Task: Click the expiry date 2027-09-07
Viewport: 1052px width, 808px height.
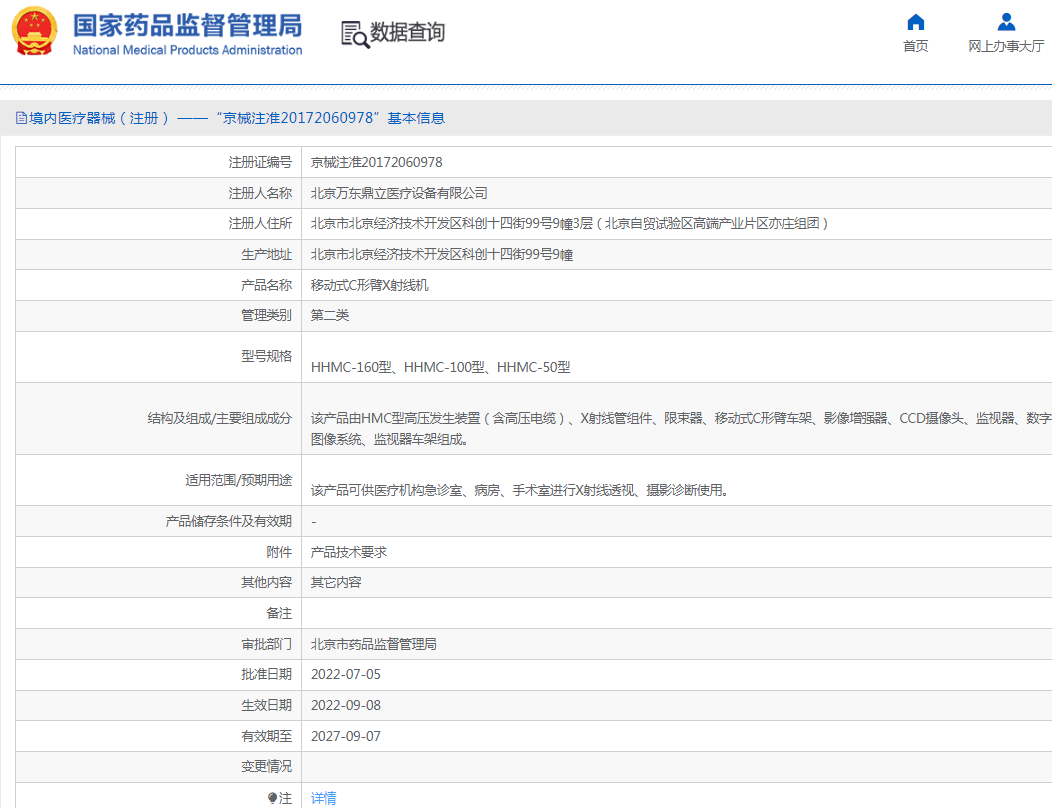Action: [346, 736]
